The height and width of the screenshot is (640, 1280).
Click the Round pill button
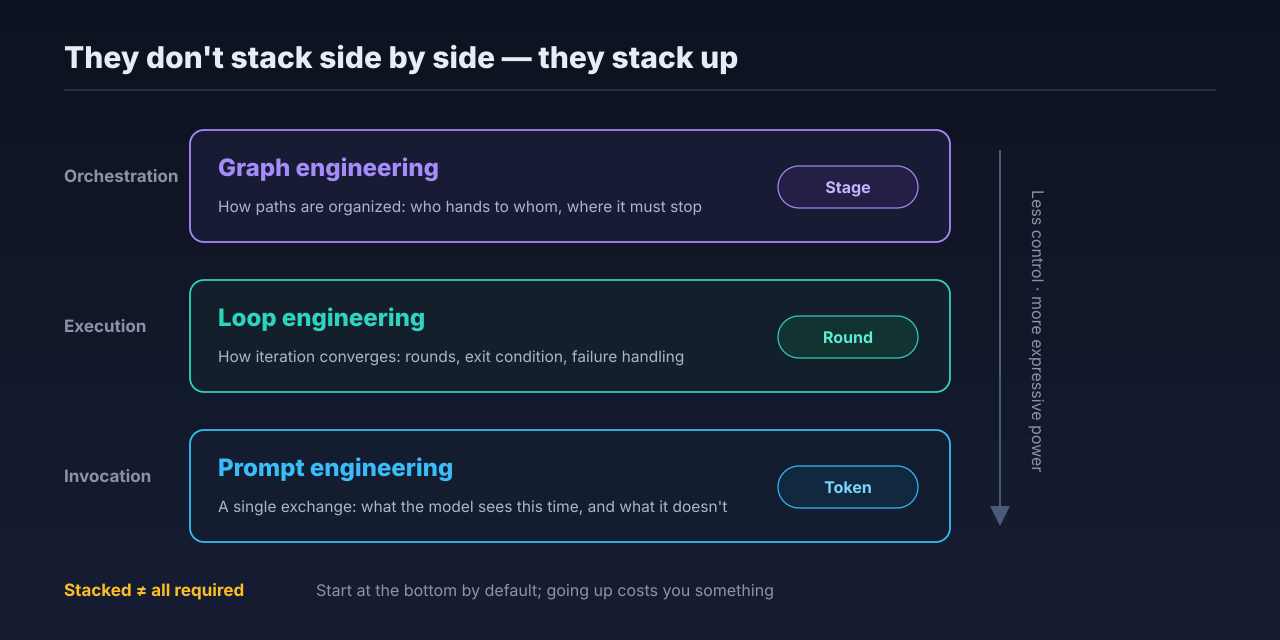(848, 337)
